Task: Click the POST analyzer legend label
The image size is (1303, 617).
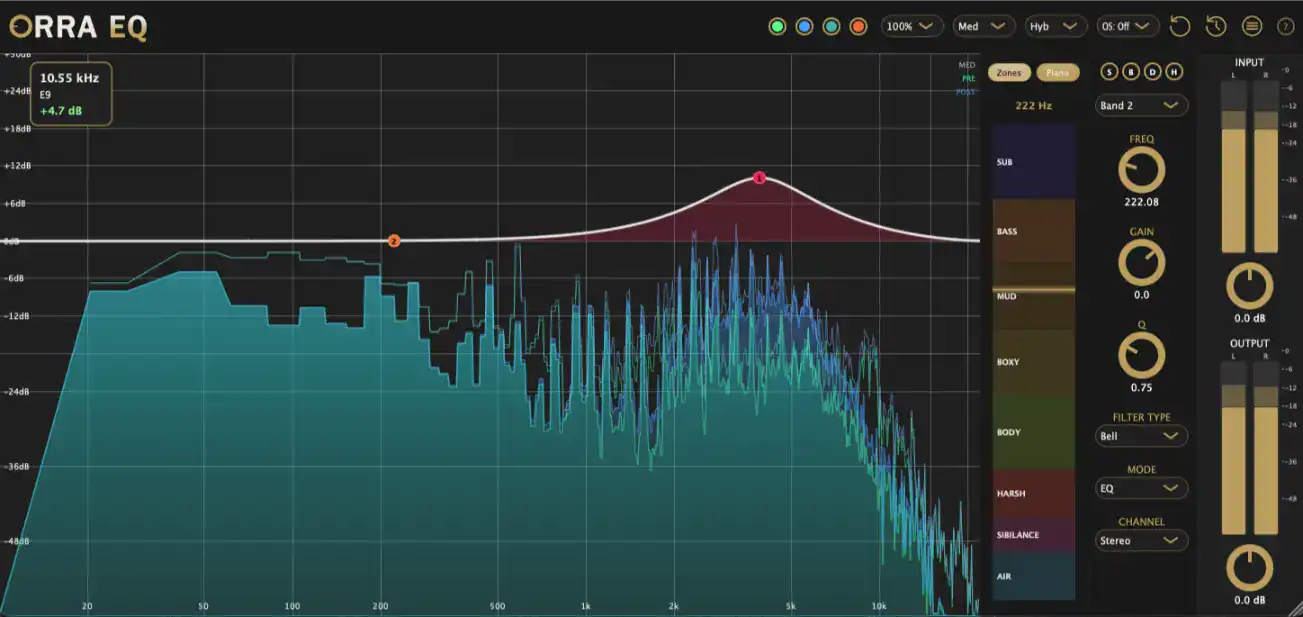Action: [x=966, y=92]
